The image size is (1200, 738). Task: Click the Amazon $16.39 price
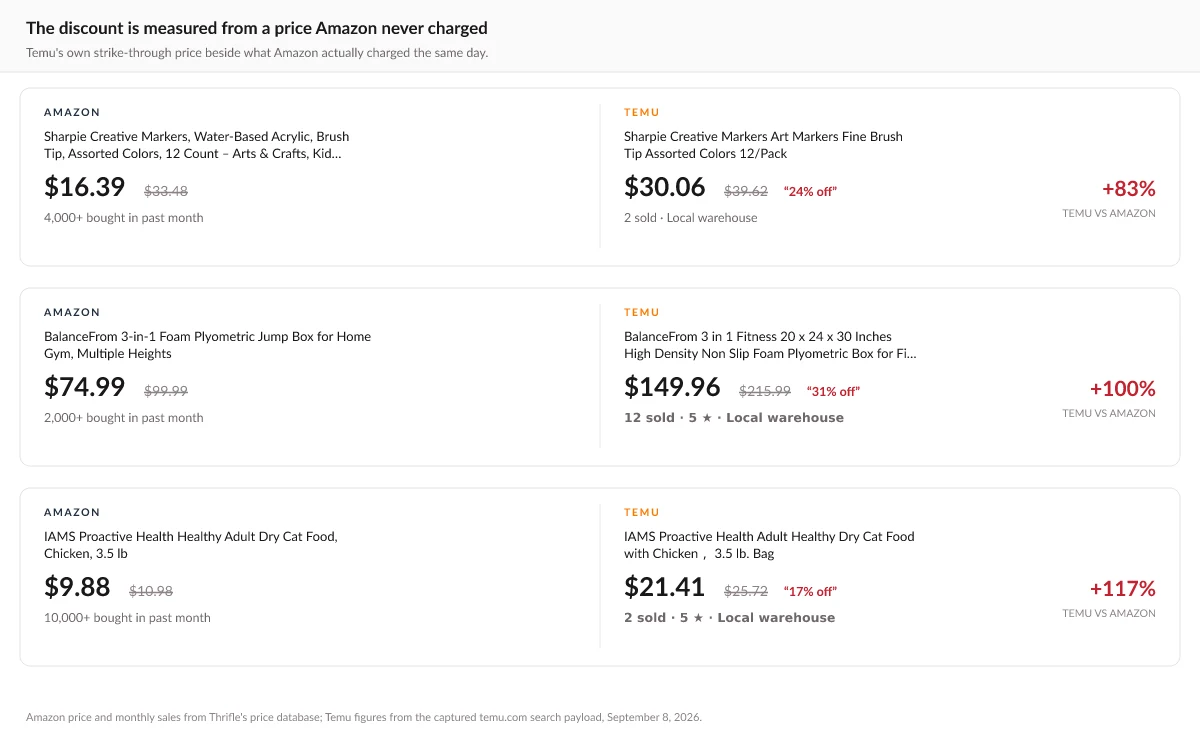point(85,187)
